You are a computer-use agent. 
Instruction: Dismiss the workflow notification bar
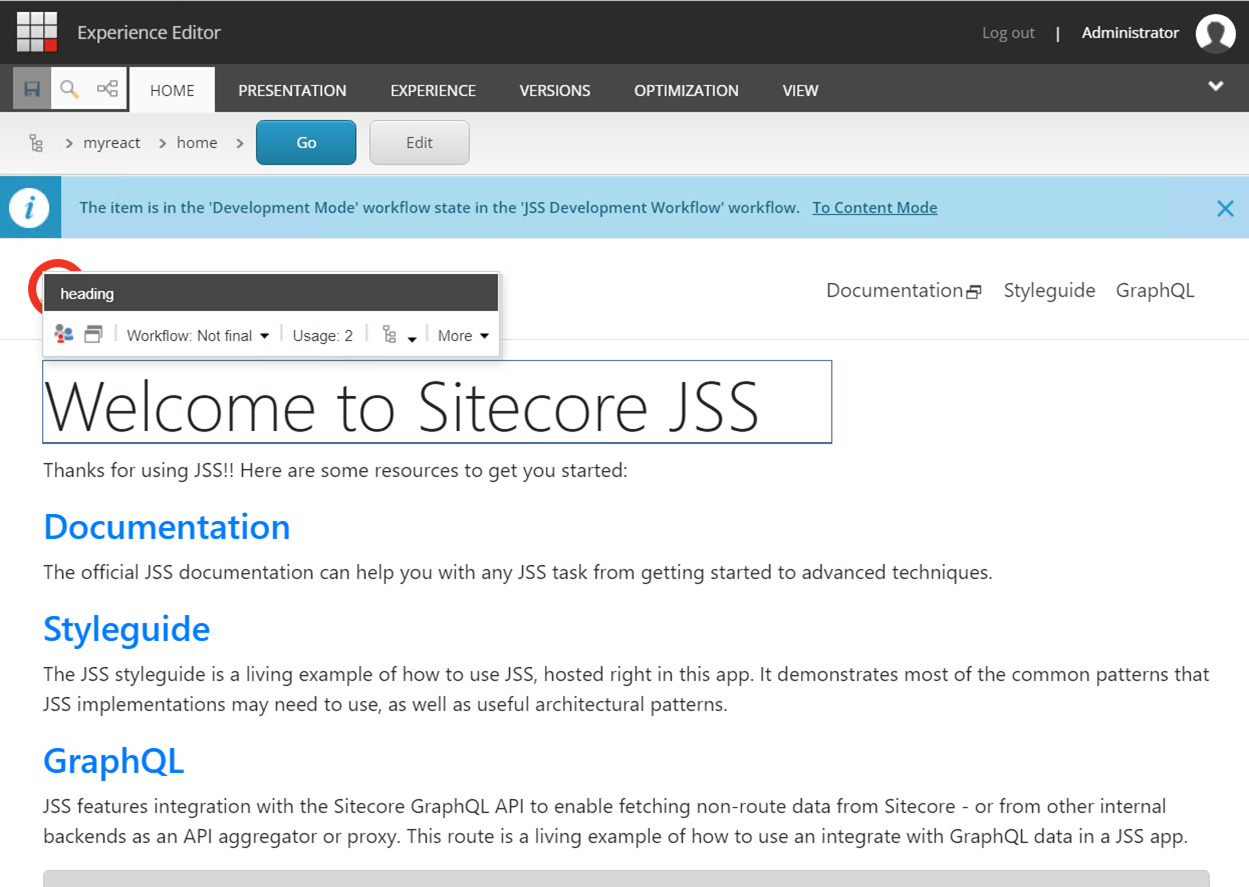(1225, 208)
